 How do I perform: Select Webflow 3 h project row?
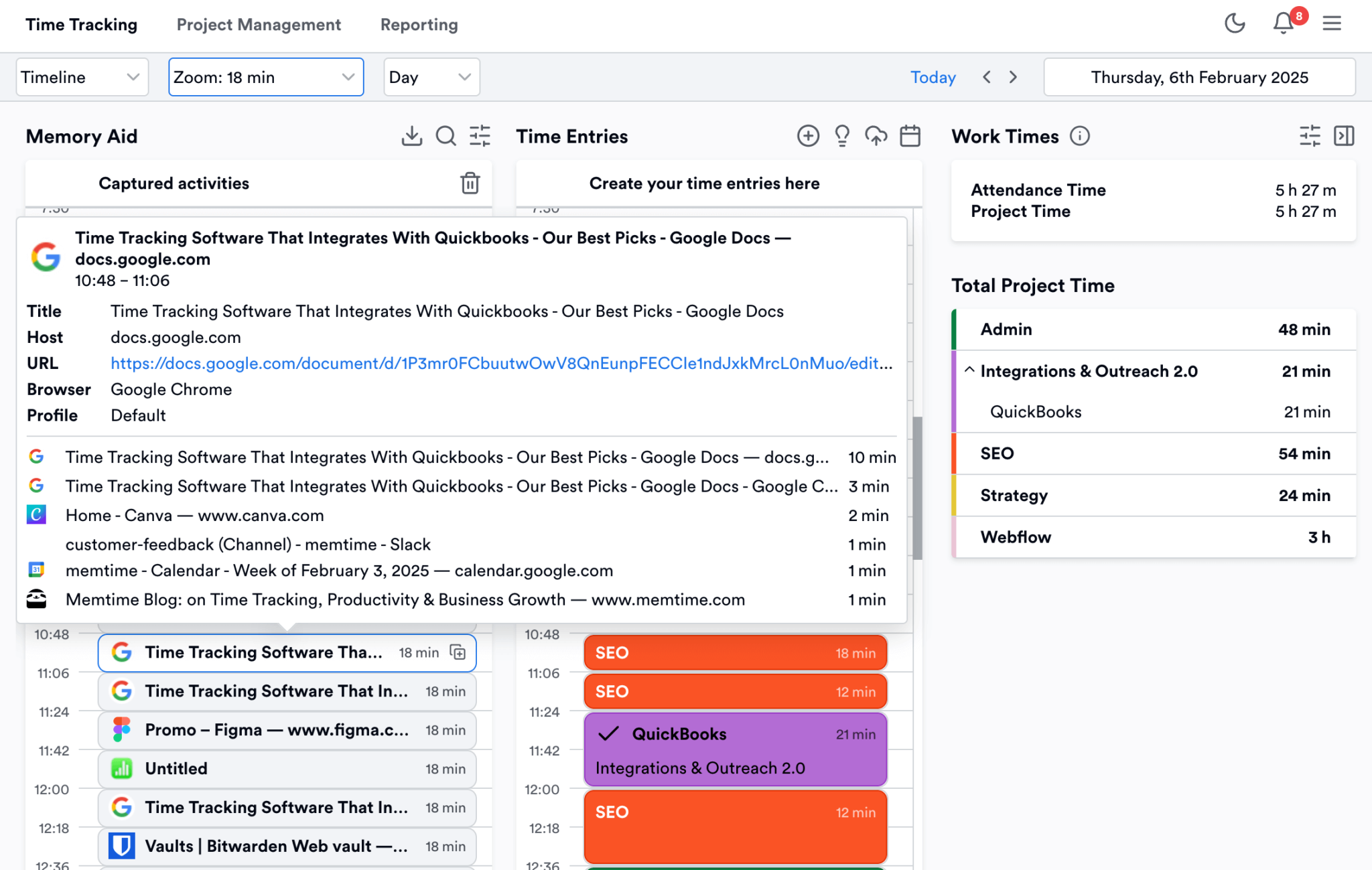point(1155,537)
